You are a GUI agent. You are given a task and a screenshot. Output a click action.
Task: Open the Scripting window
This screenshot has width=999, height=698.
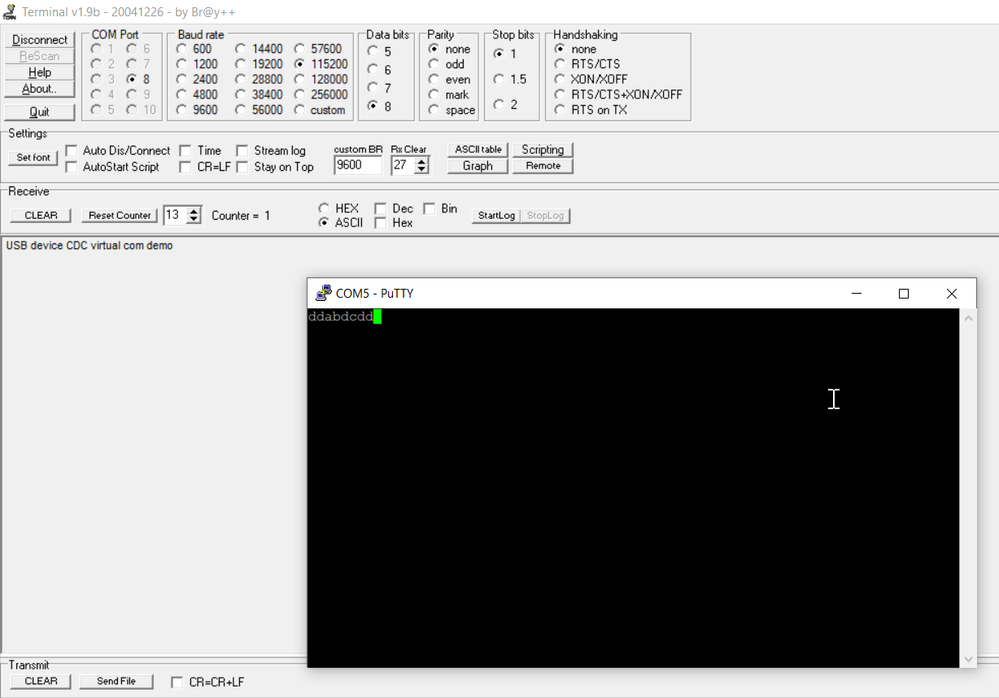pyautogui.click(x=543, y=148)
